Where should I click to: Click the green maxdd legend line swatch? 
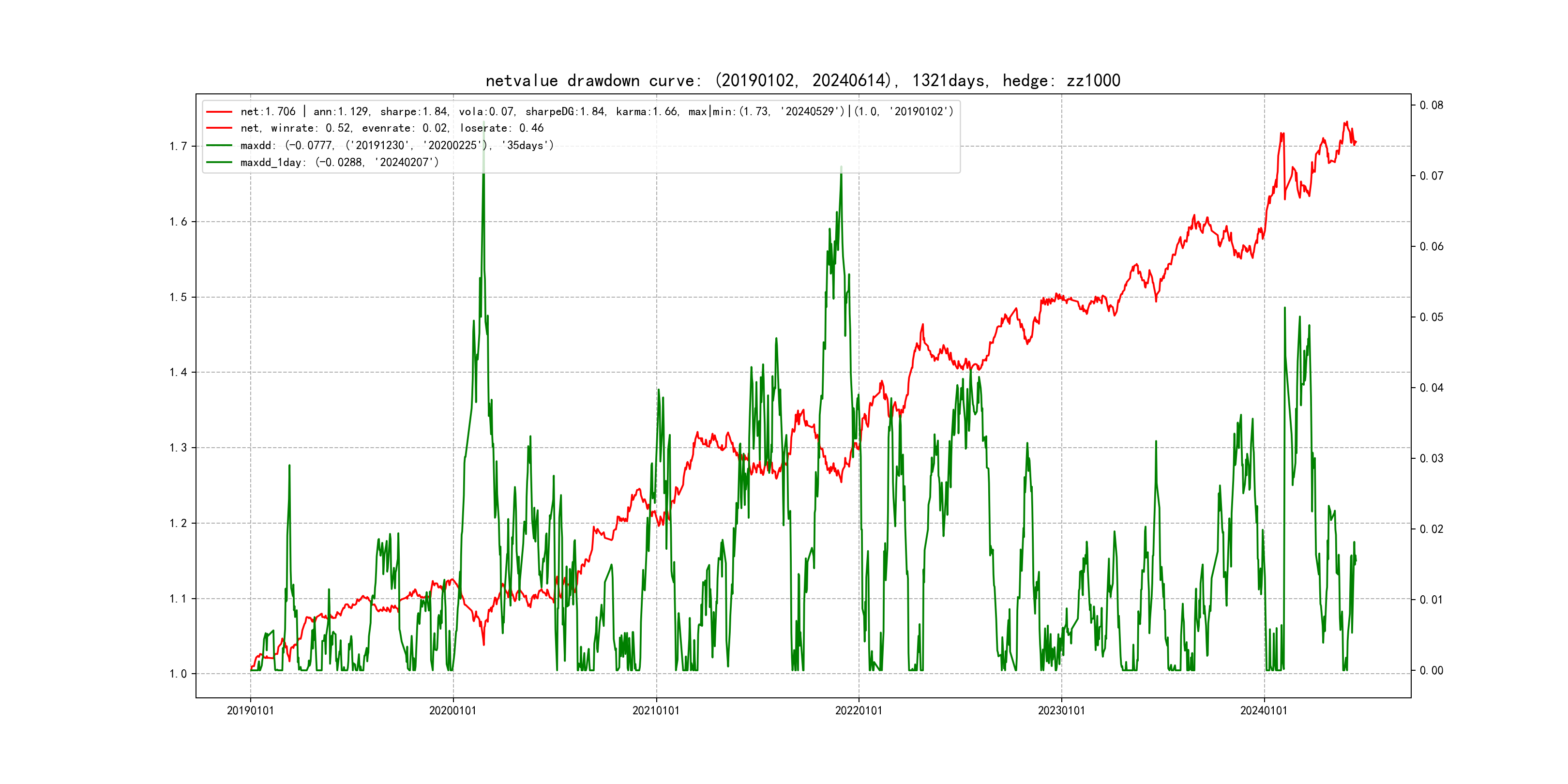[219, 145]
